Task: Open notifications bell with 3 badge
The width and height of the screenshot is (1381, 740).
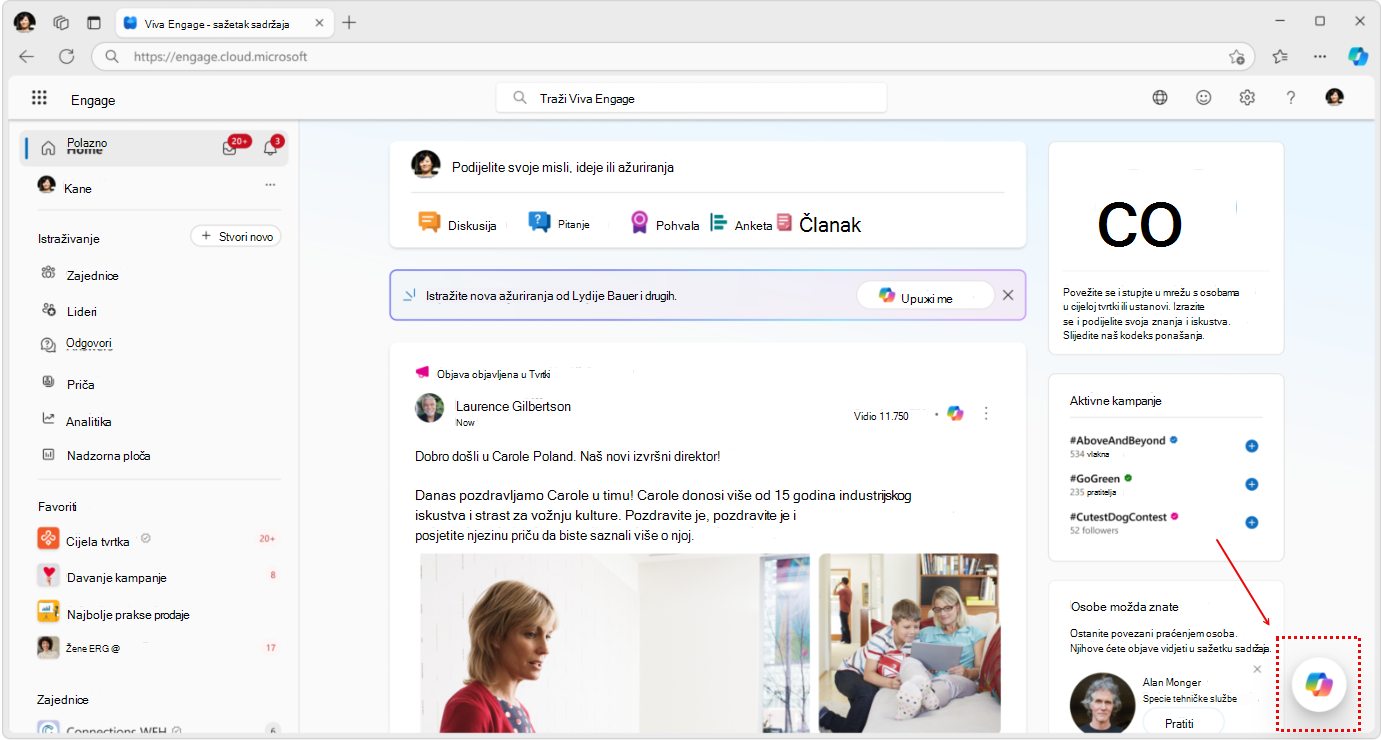Action: [271, 148]
